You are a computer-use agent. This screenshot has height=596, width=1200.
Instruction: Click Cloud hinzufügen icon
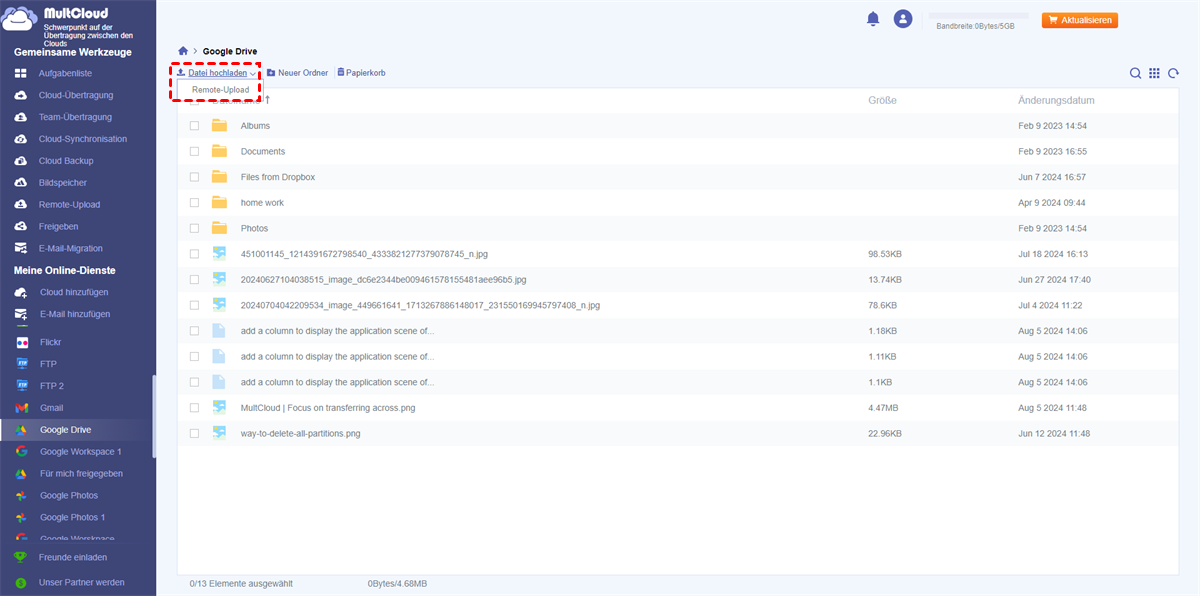point(20,292)
